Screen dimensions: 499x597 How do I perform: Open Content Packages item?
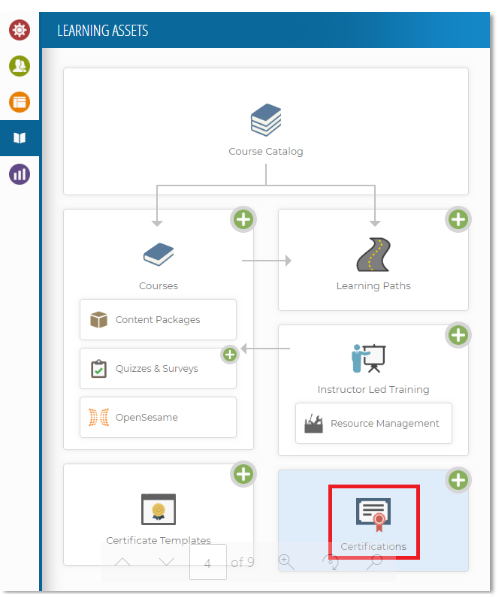coord(158,319)
